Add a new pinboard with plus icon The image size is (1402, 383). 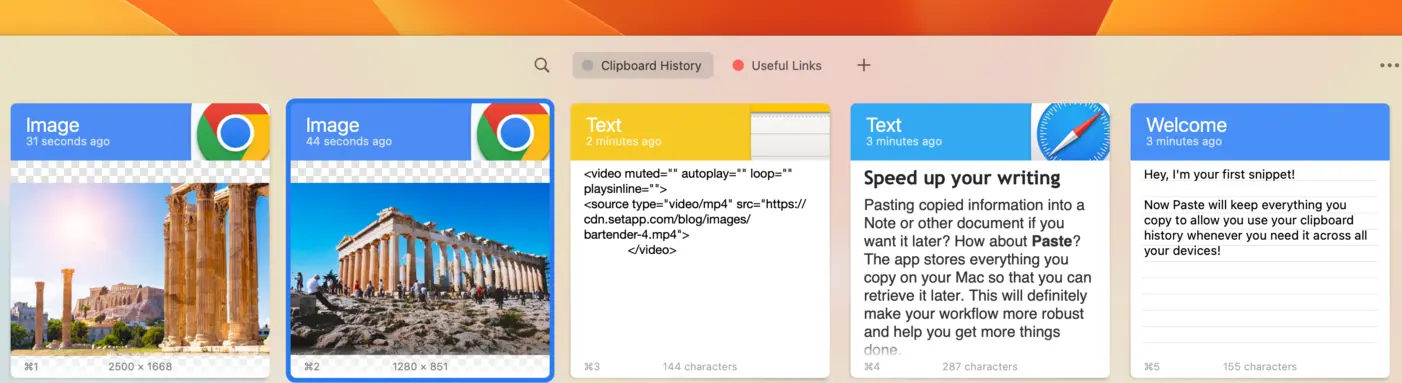[864, 65]
